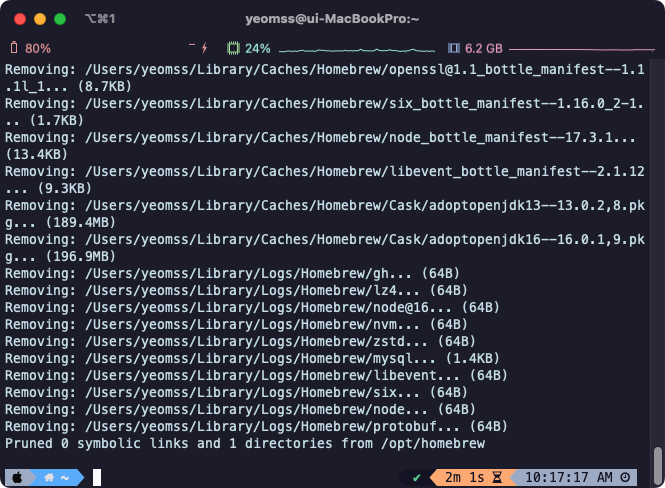
Task: Click the adoptopenjdk13 removing line
Action: tap(325, 213)
